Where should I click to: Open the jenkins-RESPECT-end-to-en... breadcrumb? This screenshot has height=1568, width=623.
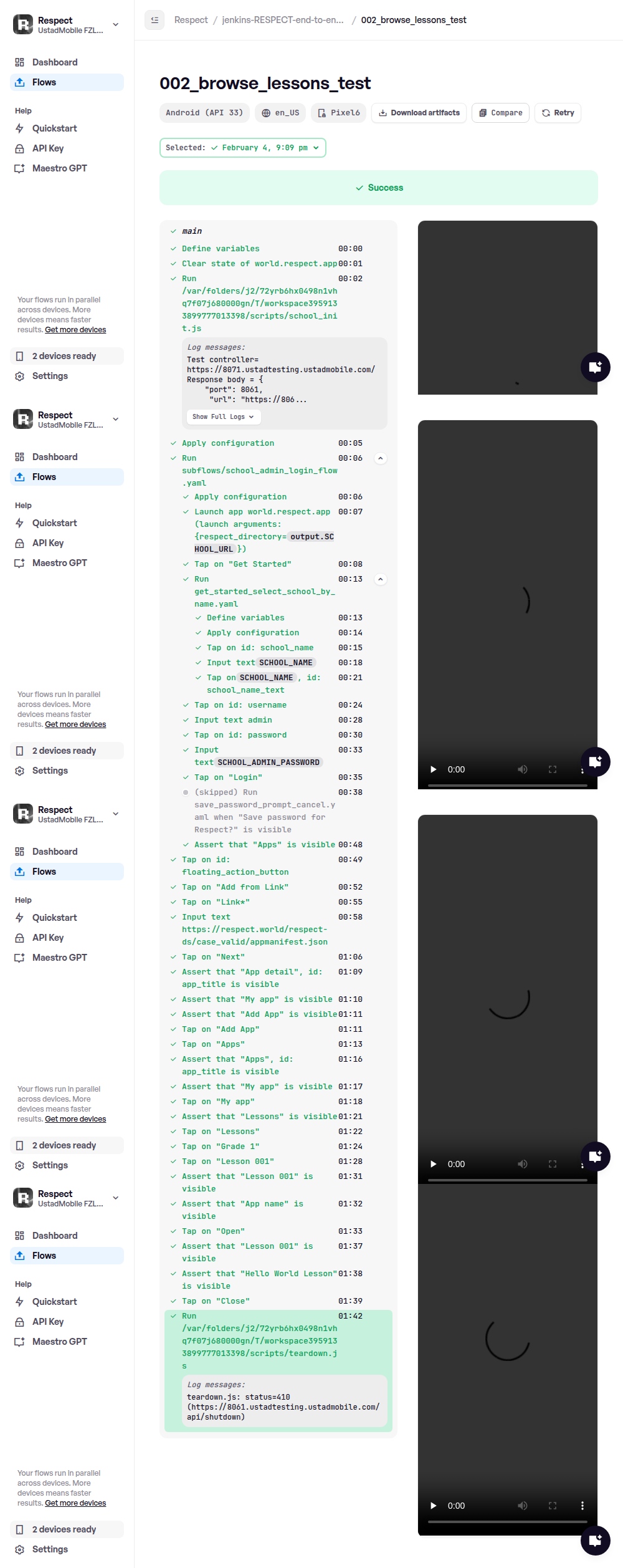[283, 20]
